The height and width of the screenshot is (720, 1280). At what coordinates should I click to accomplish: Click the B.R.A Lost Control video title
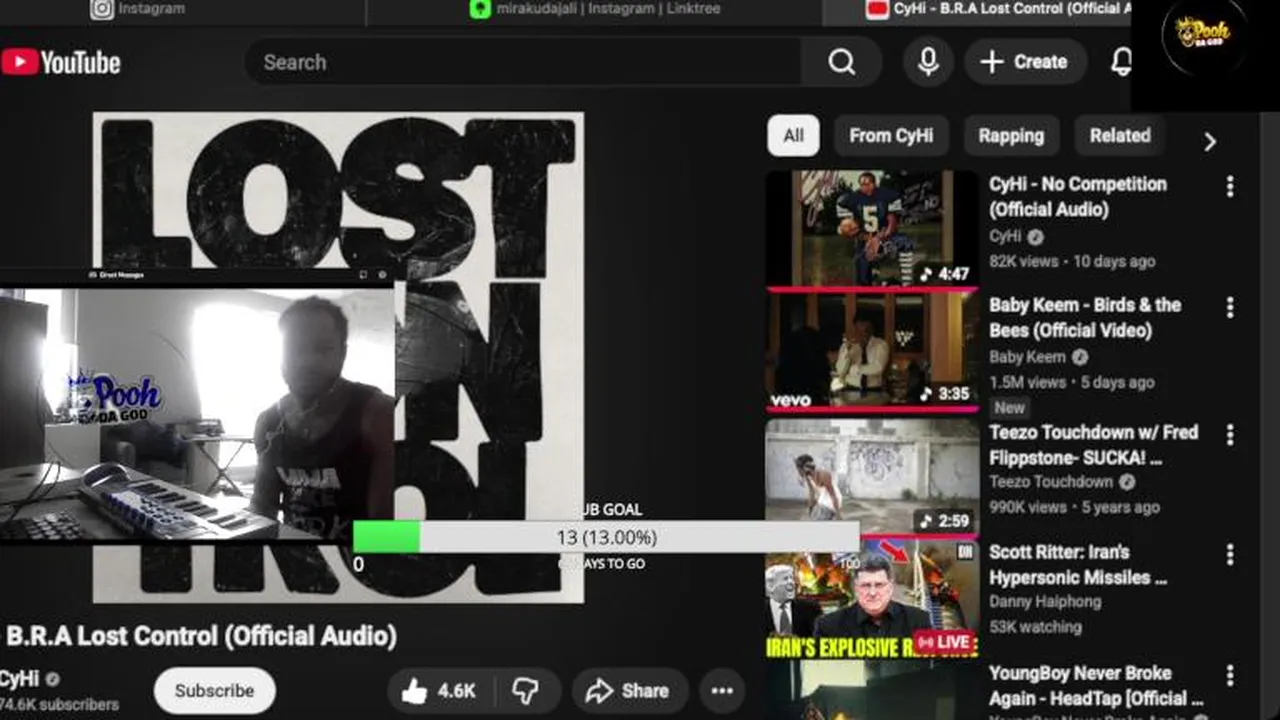click(201, 636)
